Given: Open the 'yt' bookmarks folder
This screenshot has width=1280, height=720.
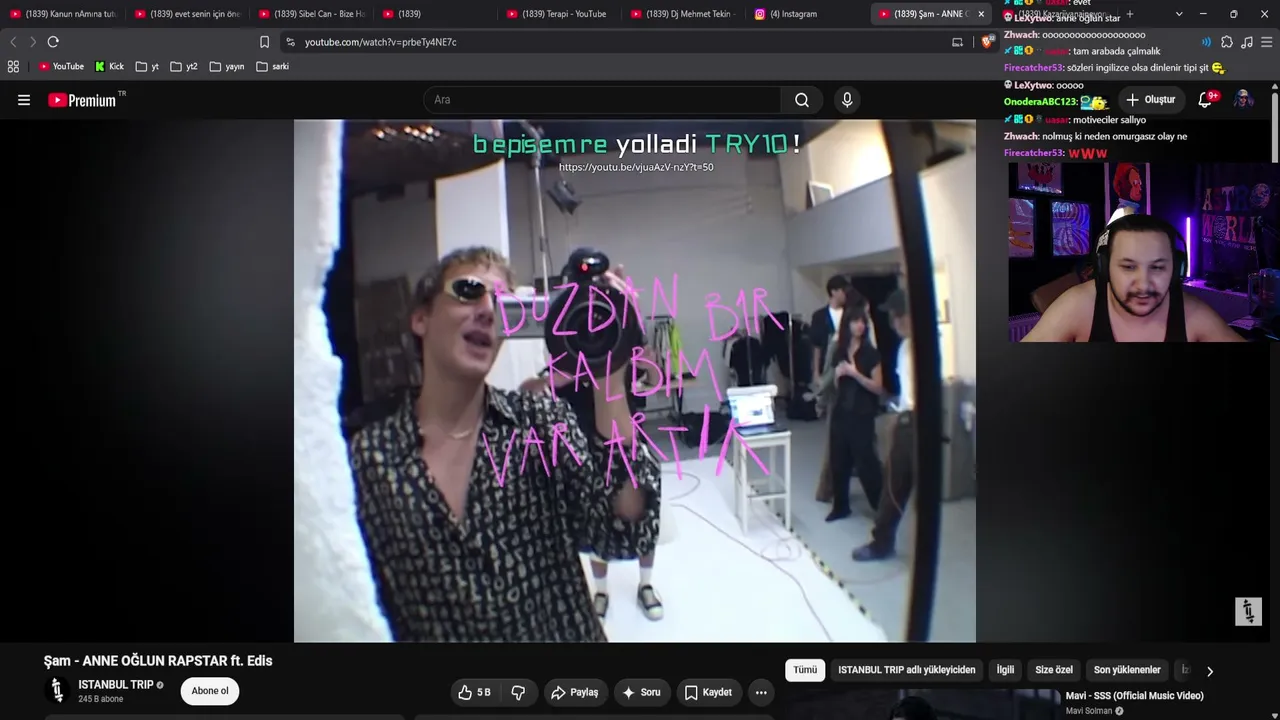Looking at the screenshot, I should (148, 67).
